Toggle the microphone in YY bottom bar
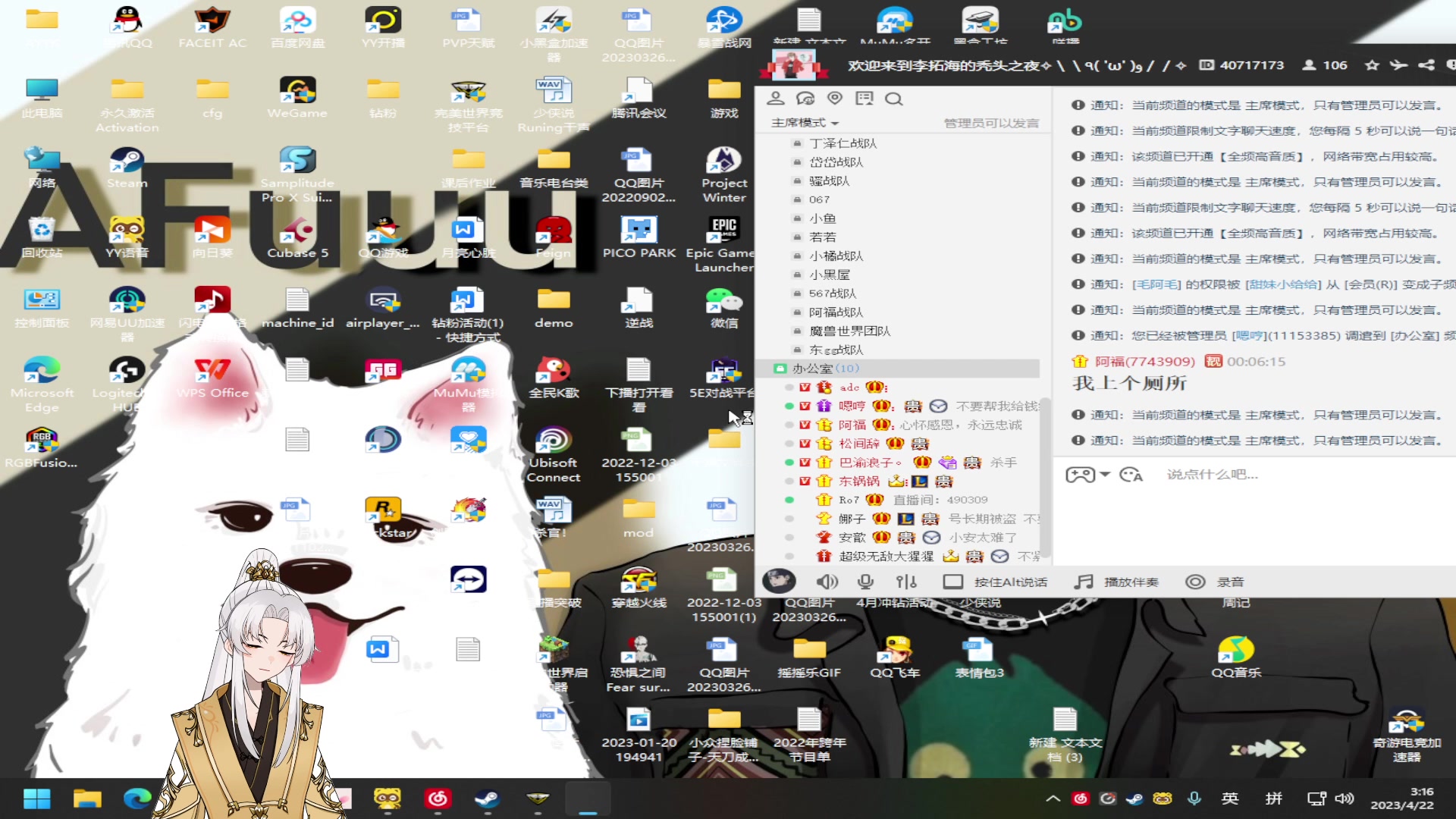 click(865, 582)
